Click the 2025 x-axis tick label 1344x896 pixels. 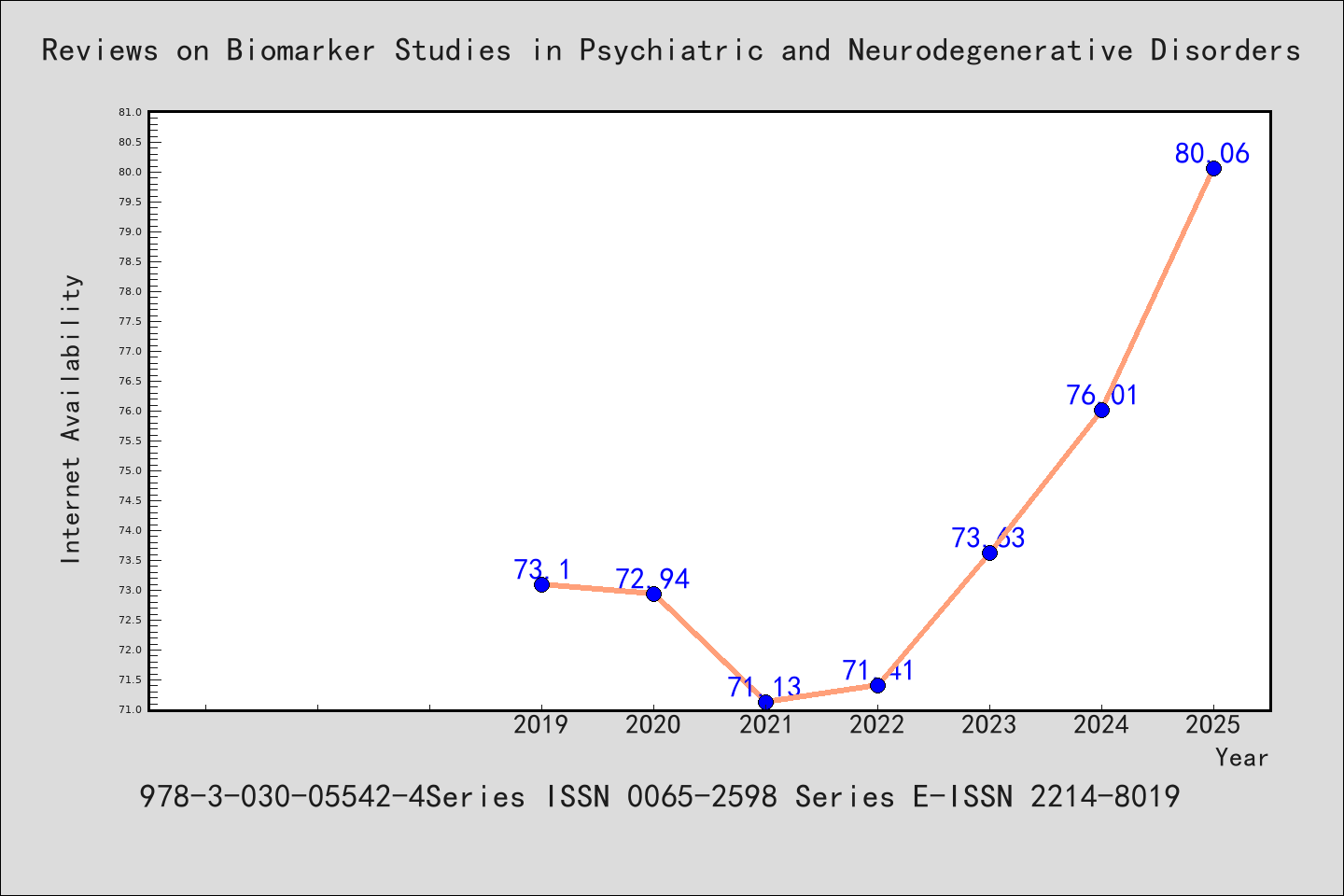(x=1213, y=725)
